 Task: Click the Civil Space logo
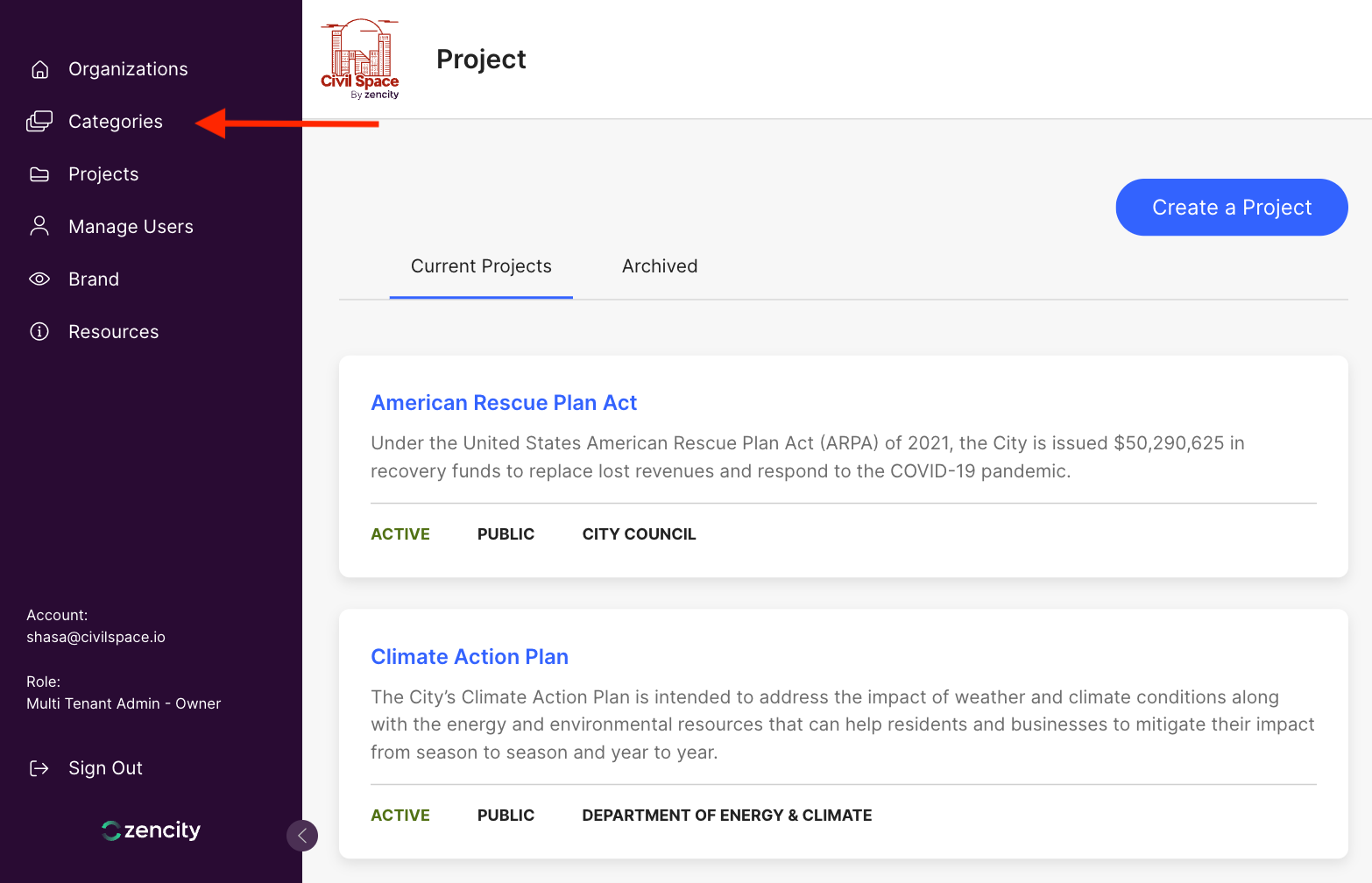click(360, 60)
